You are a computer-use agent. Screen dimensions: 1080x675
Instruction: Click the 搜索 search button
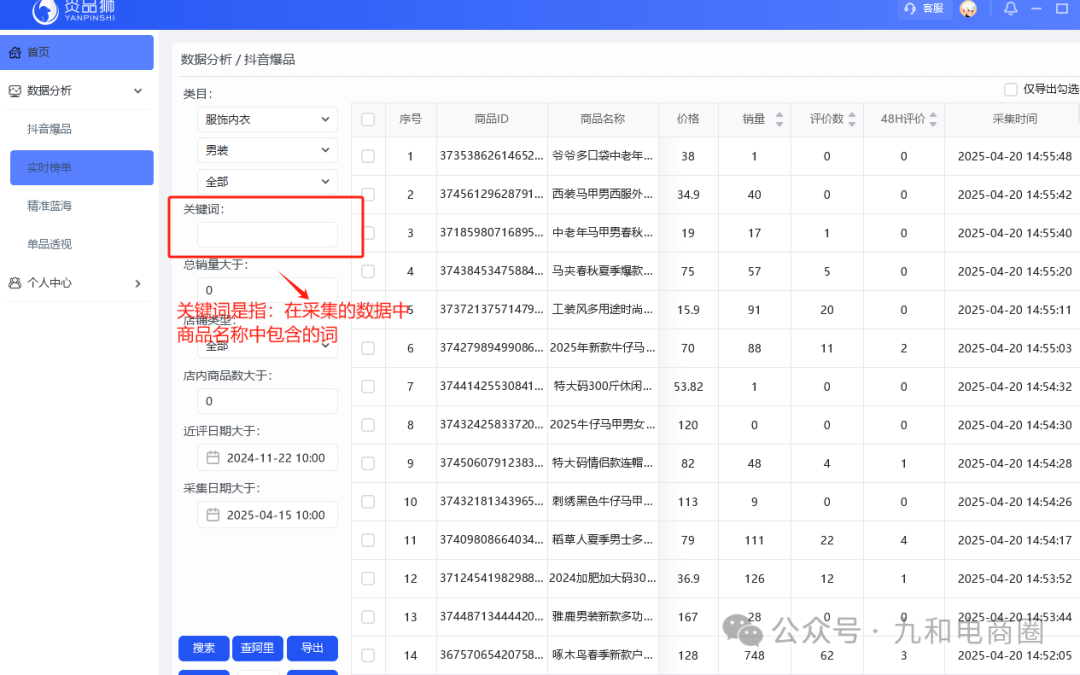point(203,648)
